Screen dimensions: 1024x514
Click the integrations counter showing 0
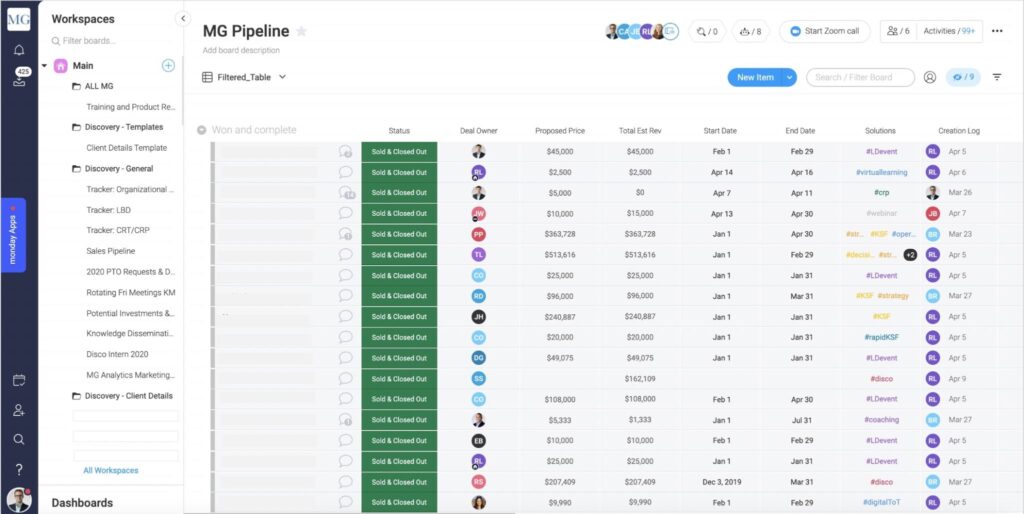click(x=707, y=31)
